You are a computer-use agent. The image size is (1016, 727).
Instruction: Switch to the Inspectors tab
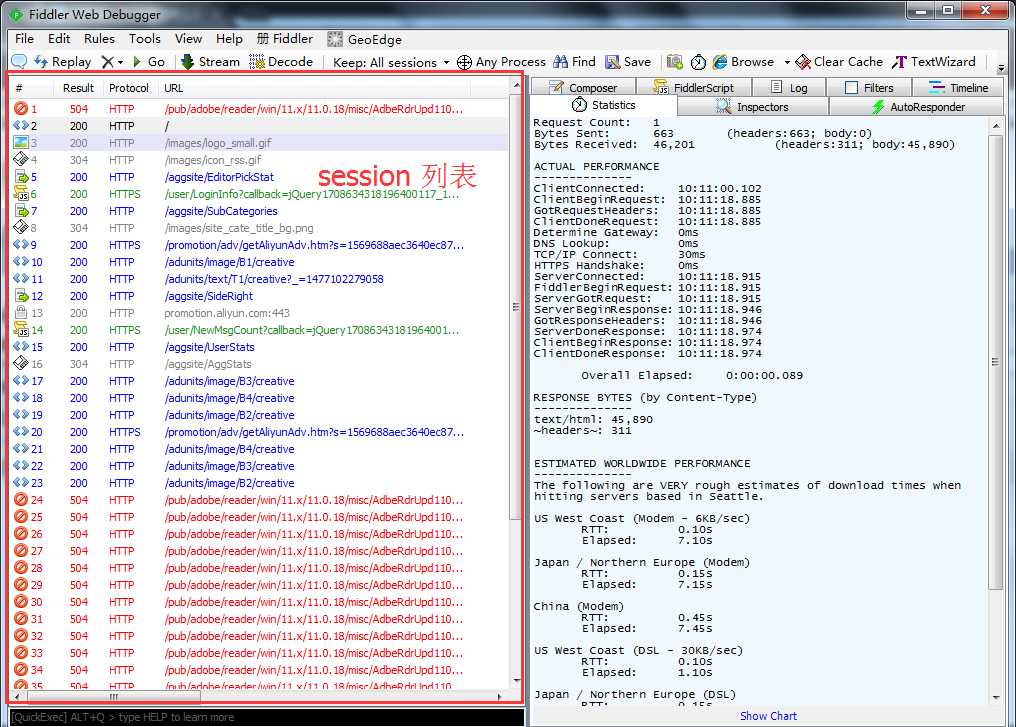pos(752,107)
